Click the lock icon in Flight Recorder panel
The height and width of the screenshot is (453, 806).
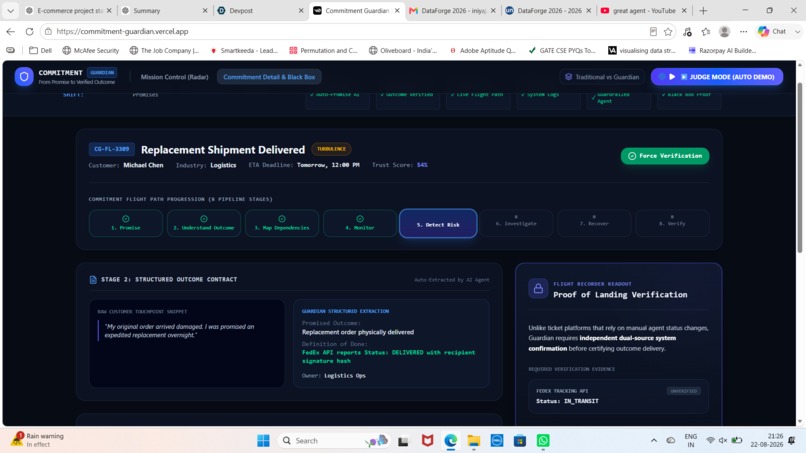click(538, 288)
